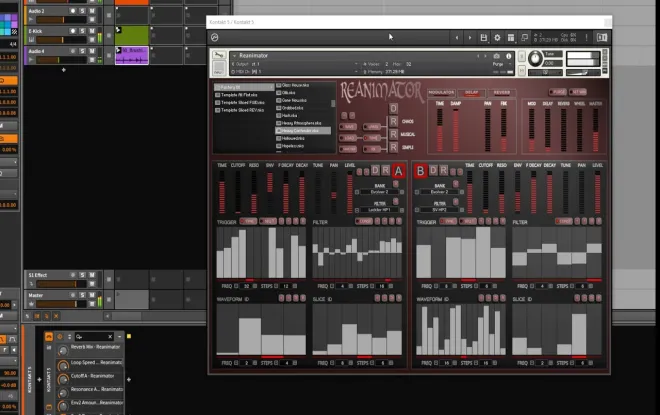Mute the Master track

[x=92, y=295]
